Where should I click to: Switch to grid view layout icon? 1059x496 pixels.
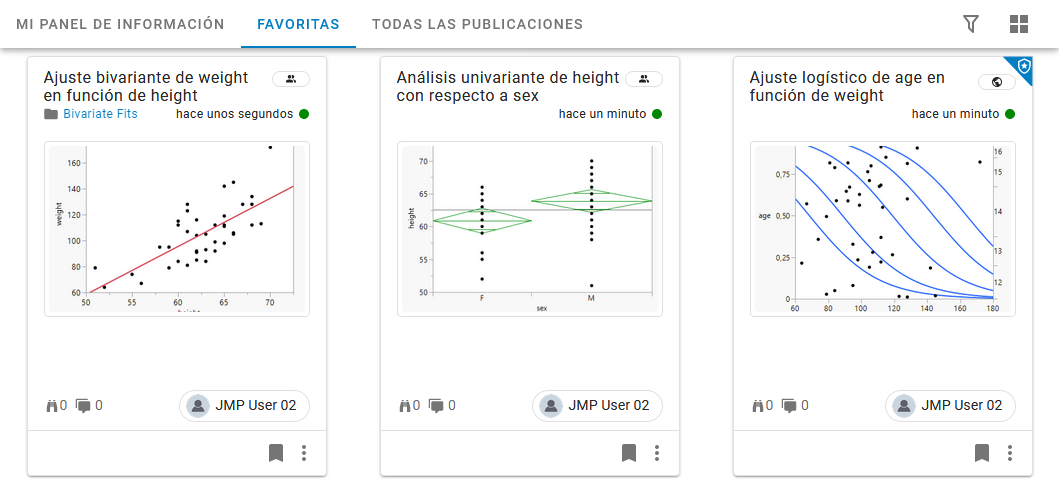(x=1019, y=24)
